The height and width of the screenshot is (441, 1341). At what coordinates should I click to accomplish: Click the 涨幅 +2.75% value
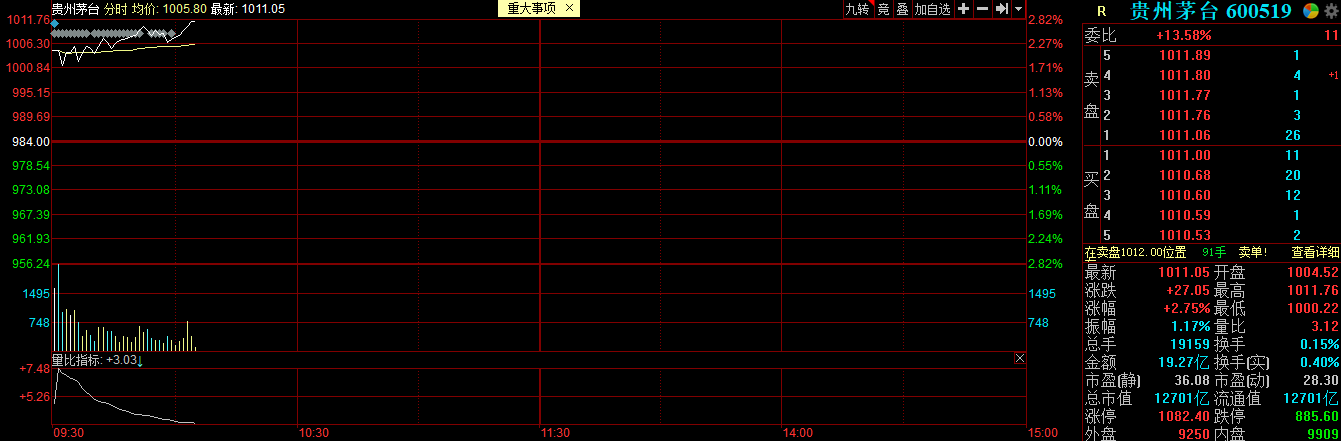point(1188,308)
